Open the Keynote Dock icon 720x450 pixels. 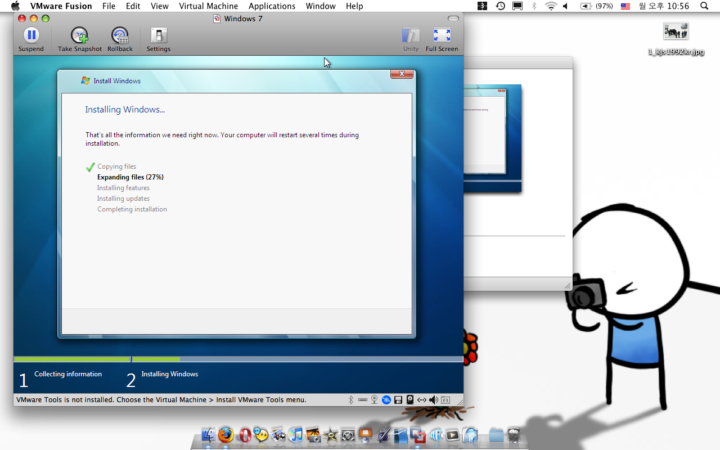click(x=366, y=434)
